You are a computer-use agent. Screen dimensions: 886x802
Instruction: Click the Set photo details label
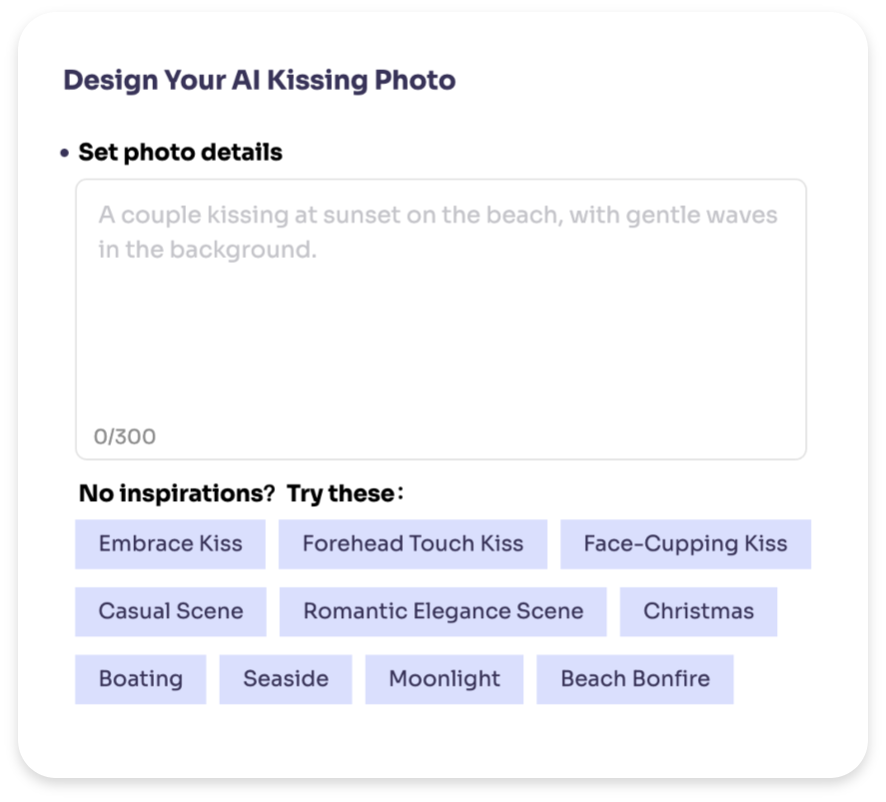click(x=180, y=153)
